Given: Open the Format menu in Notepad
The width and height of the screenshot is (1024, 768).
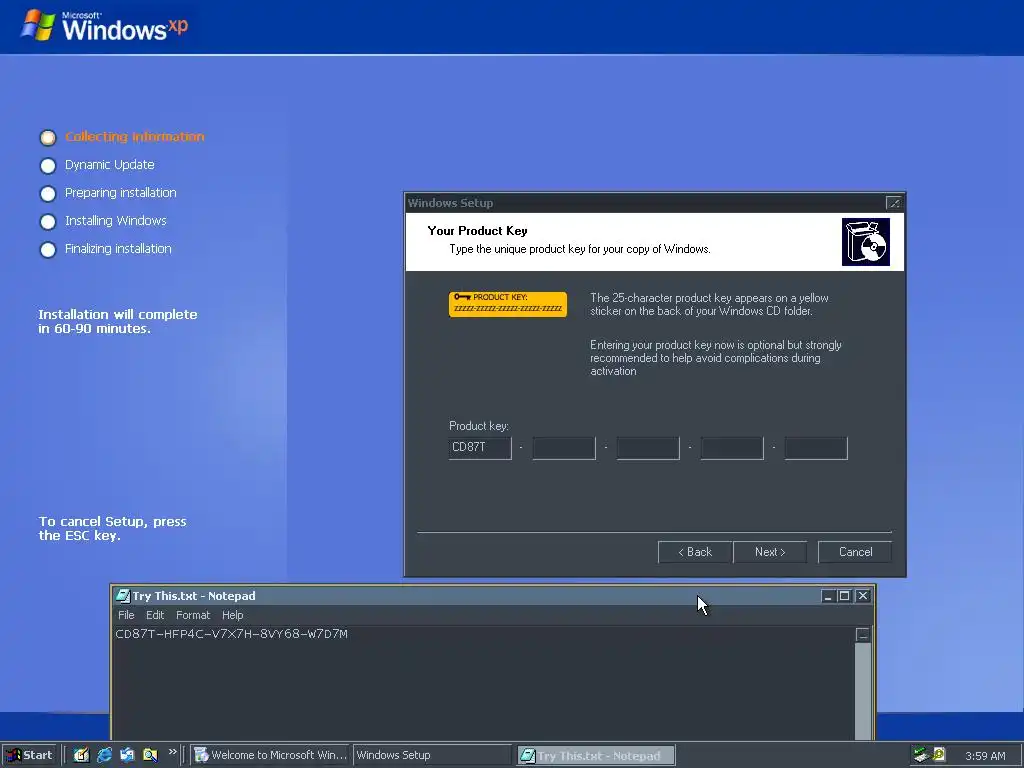Looking at the screenshot, I should pos(193,615).
